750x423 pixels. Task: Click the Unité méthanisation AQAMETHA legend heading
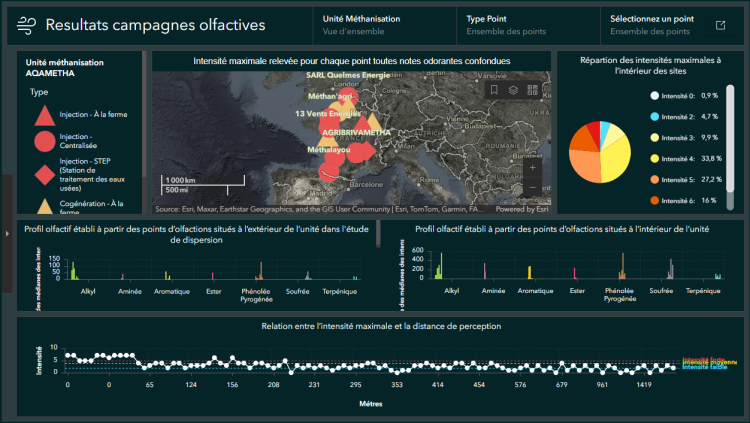pyautogui.click(x=65, y=67)
